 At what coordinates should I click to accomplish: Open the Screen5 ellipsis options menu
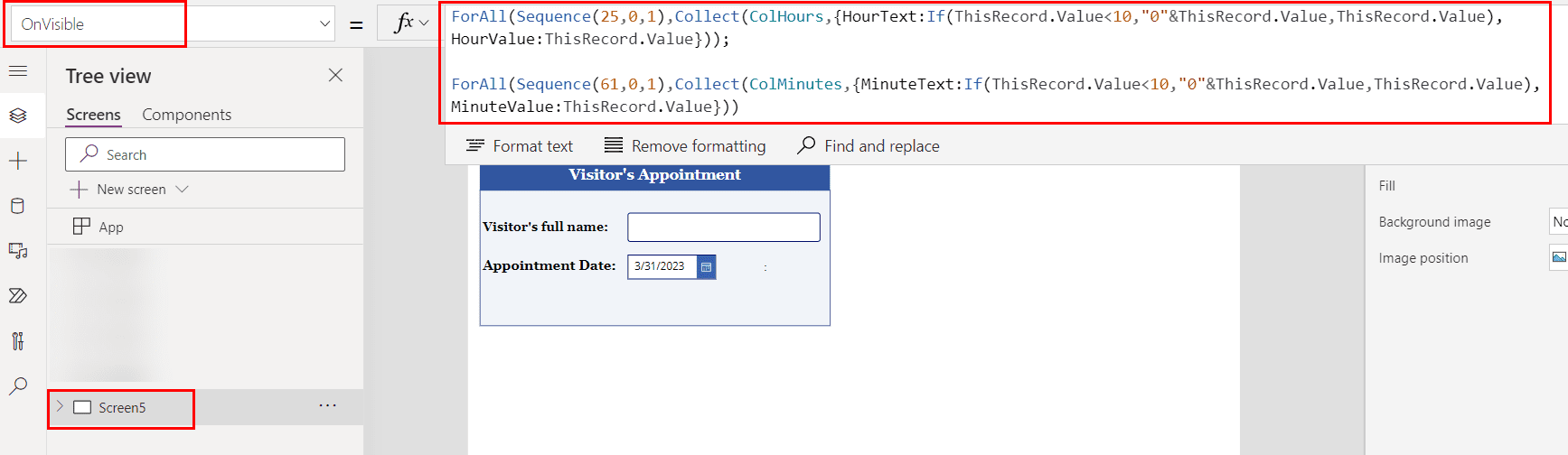pyautogui.click(x=327, y=406)
